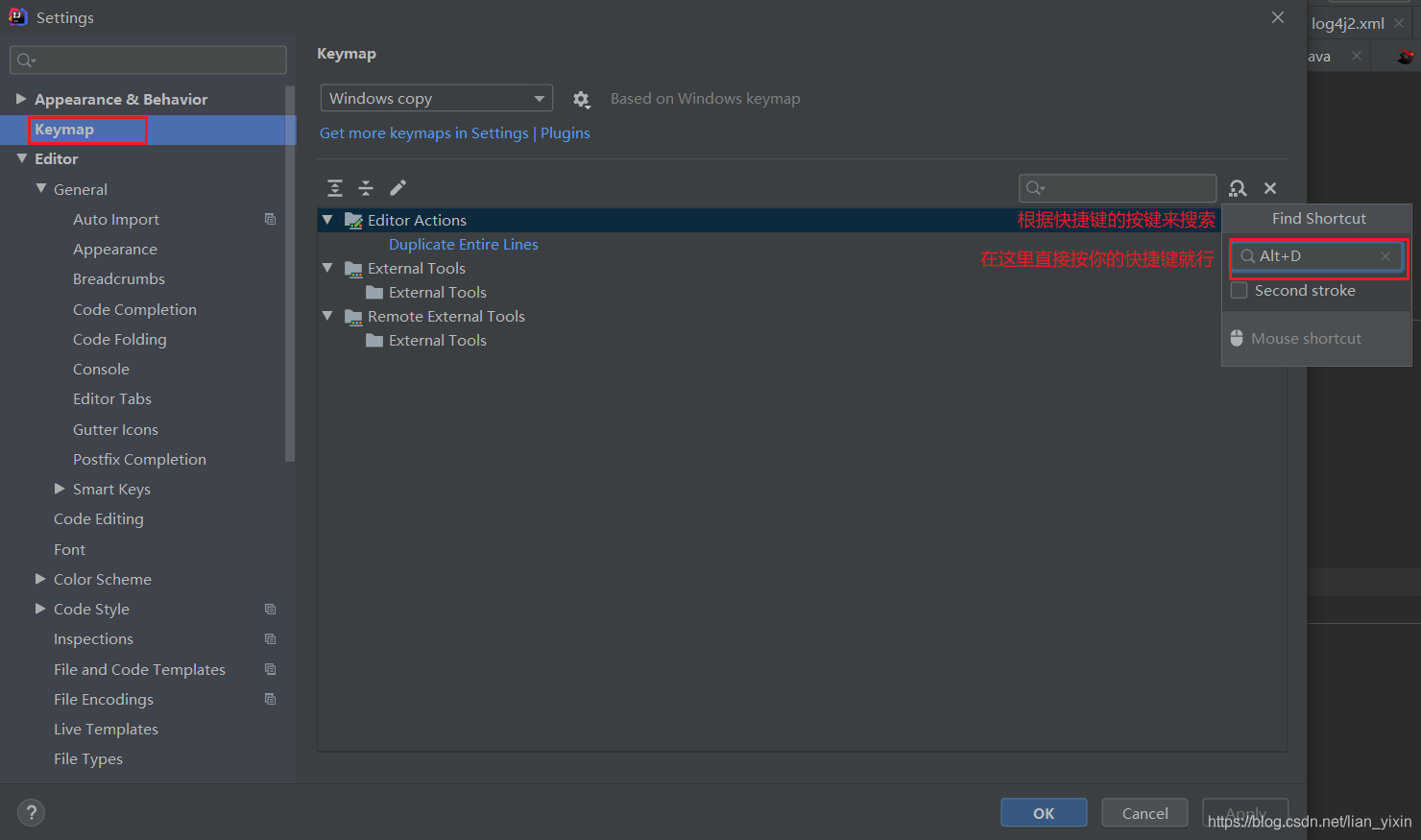This screenshot has width=1421, height=840.
Task: Collapse the External Tools group
Action: (x=327, y=268)
